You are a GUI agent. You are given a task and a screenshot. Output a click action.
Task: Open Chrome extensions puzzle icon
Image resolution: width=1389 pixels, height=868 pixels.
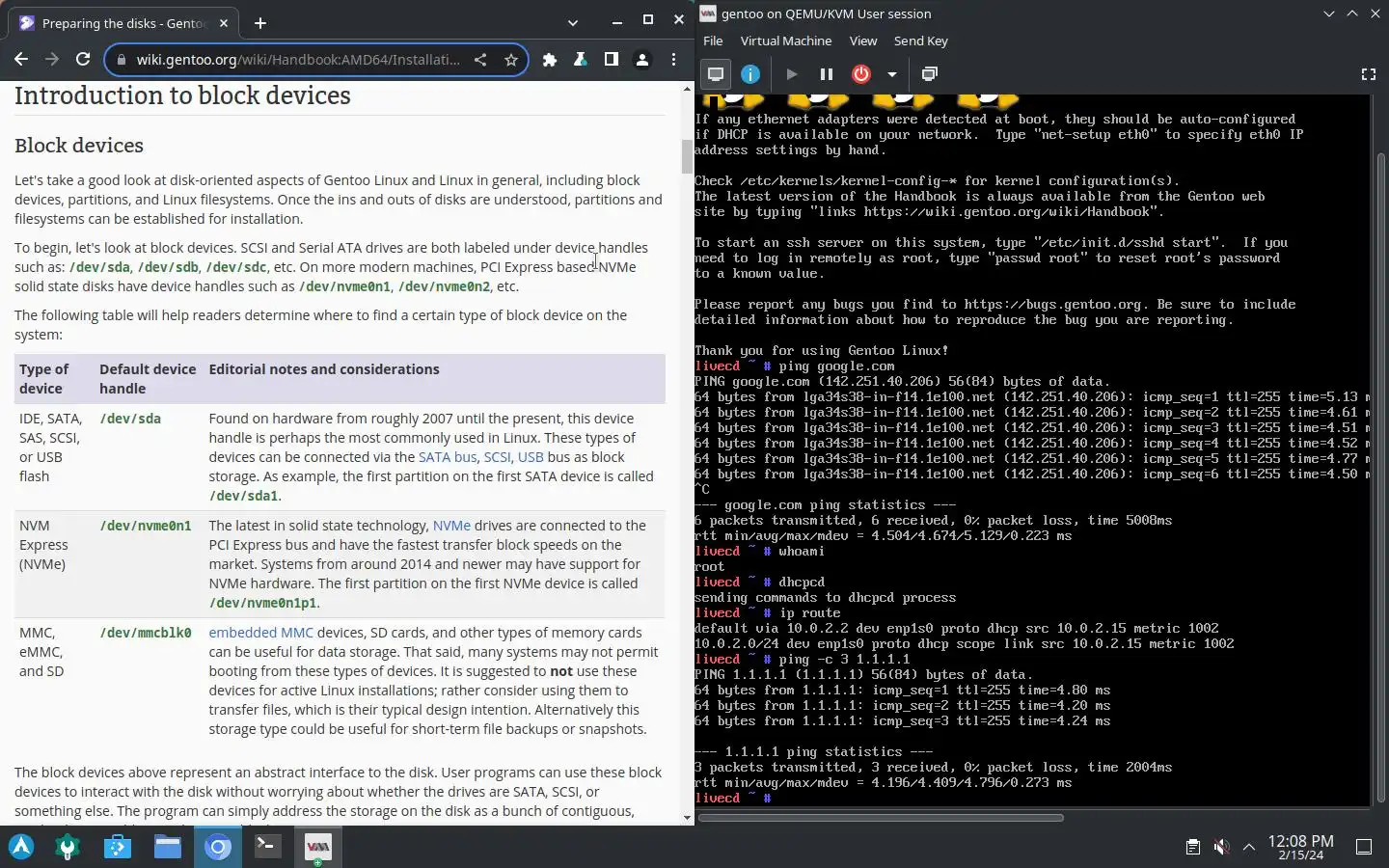click(550, 60)
